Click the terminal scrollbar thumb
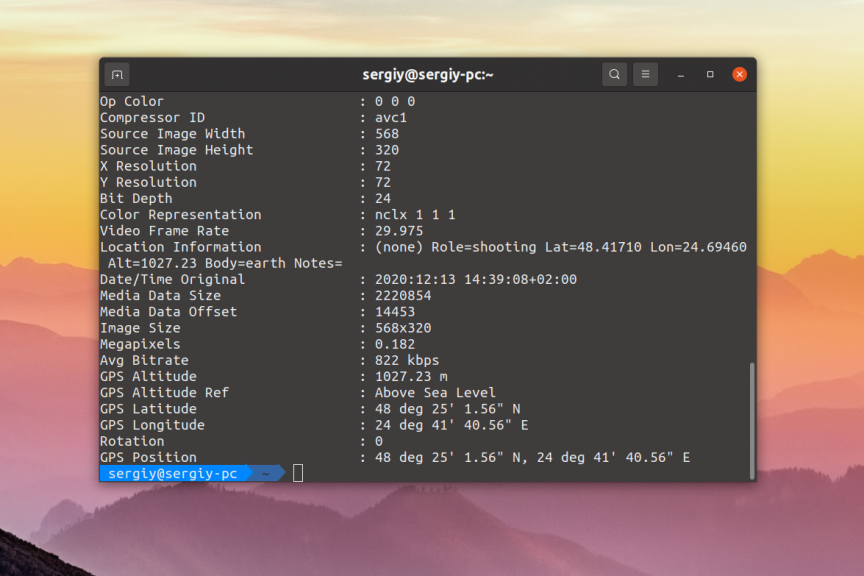This screenshot has height=576, width=864. tap(751, 418)
